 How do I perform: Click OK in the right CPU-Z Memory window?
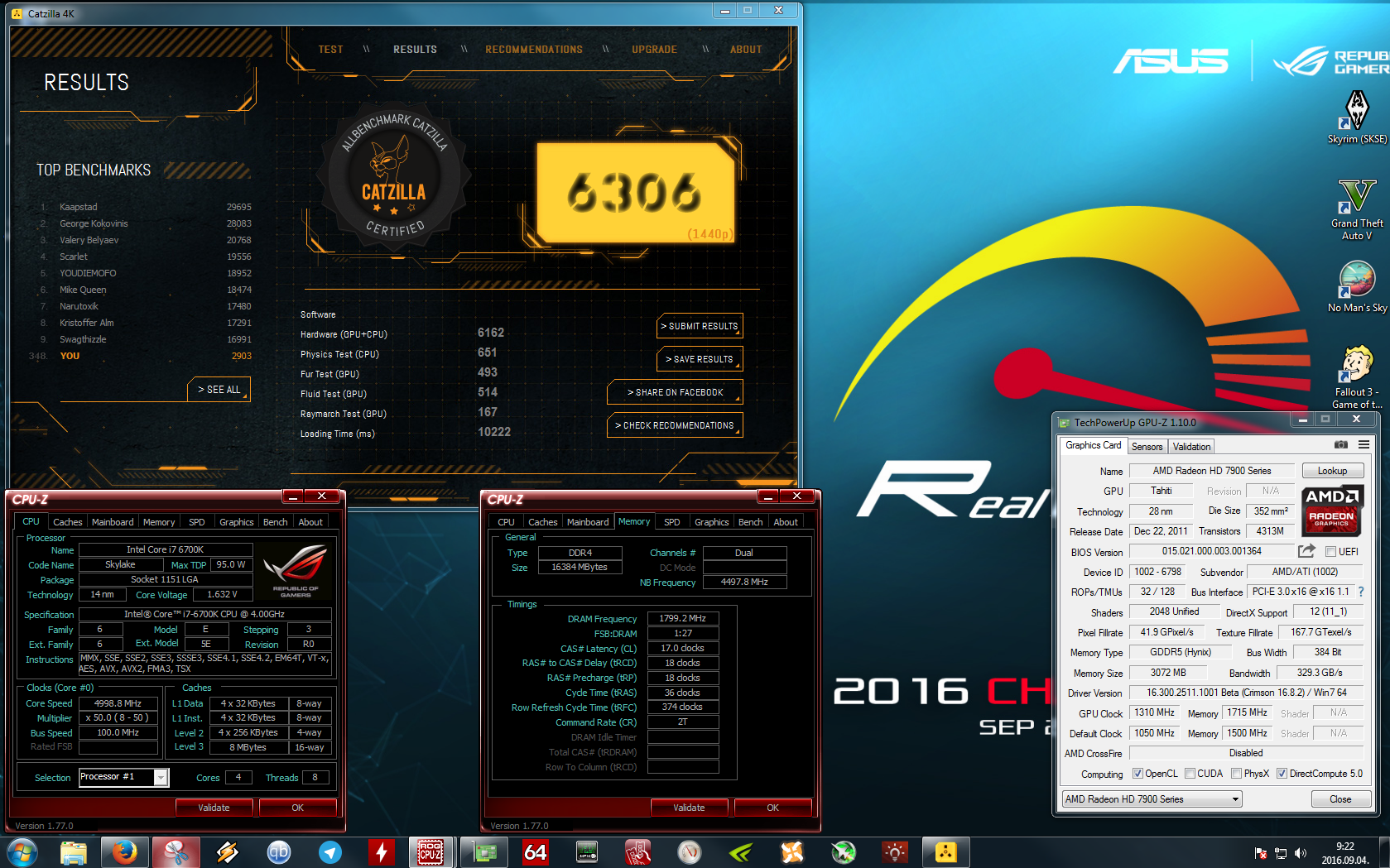tap(772, 808)
